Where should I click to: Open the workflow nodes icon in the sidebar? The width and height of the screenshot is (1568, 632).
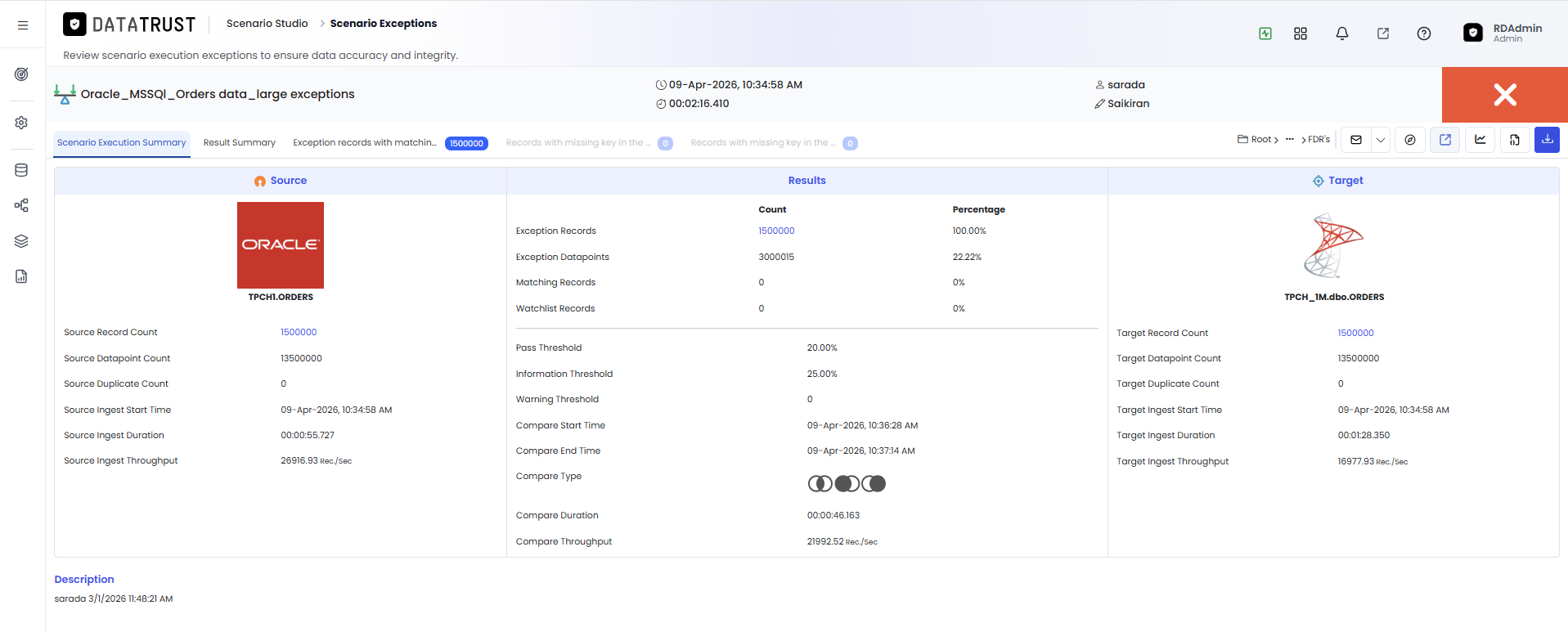pos(22,205)
